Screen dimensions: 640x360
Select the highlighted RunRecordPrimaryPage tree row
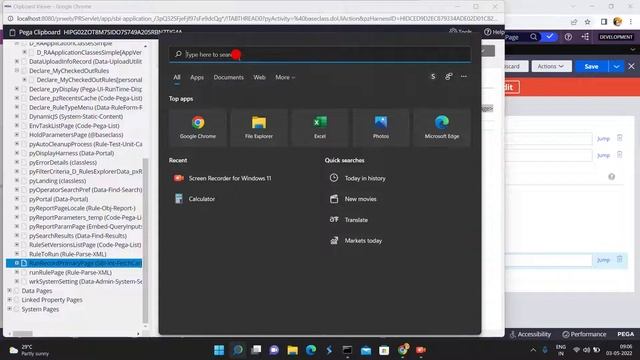tap(74, 263)
